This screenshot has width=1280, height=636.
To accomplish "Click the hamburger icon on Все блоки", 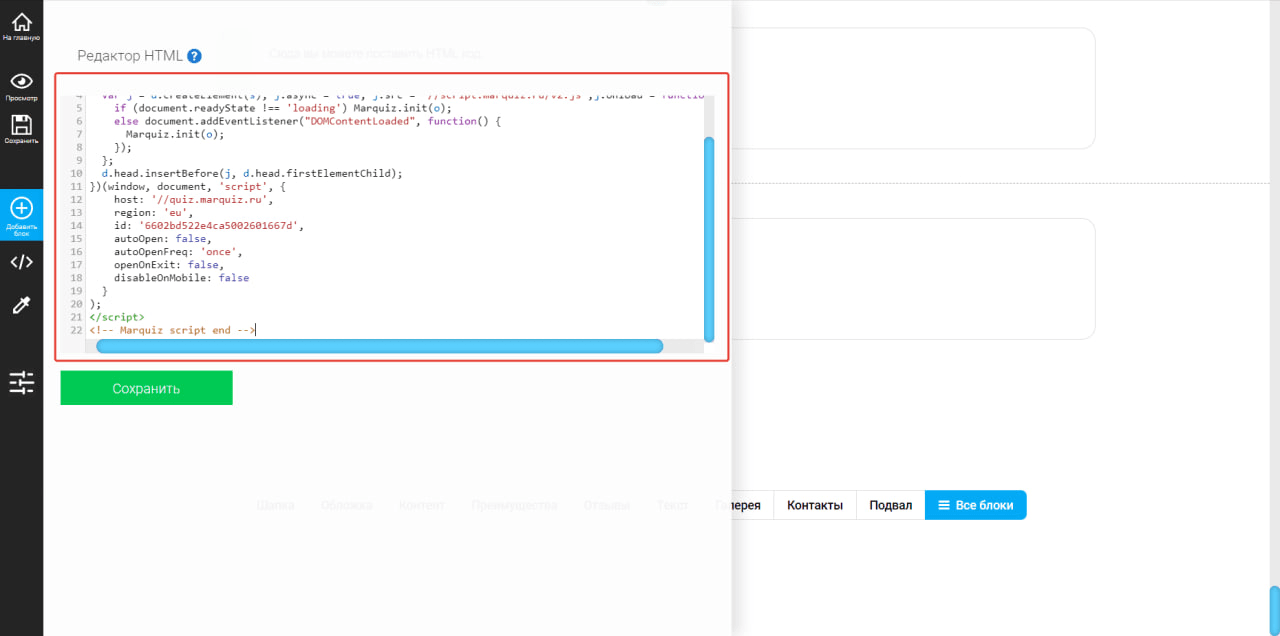I will click(x=944, y=505).
